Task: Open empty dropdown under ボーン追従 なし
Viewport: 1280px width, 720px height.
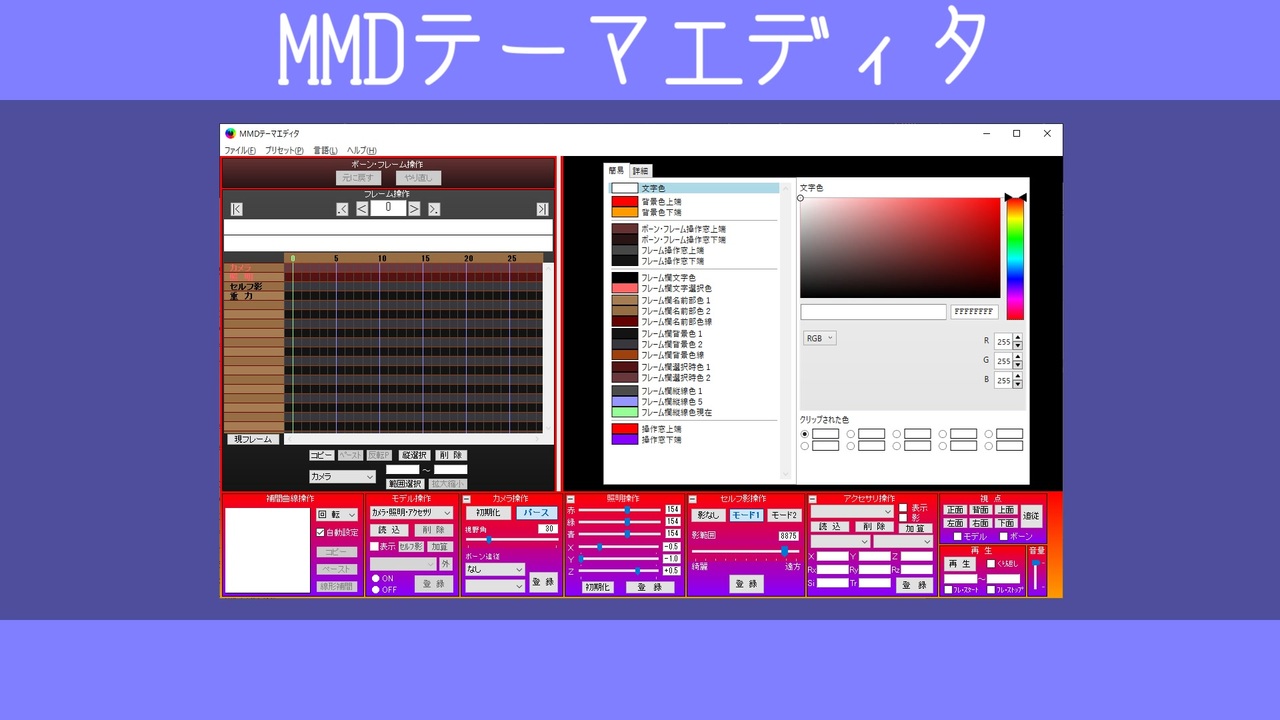Action: coord(495,587)
